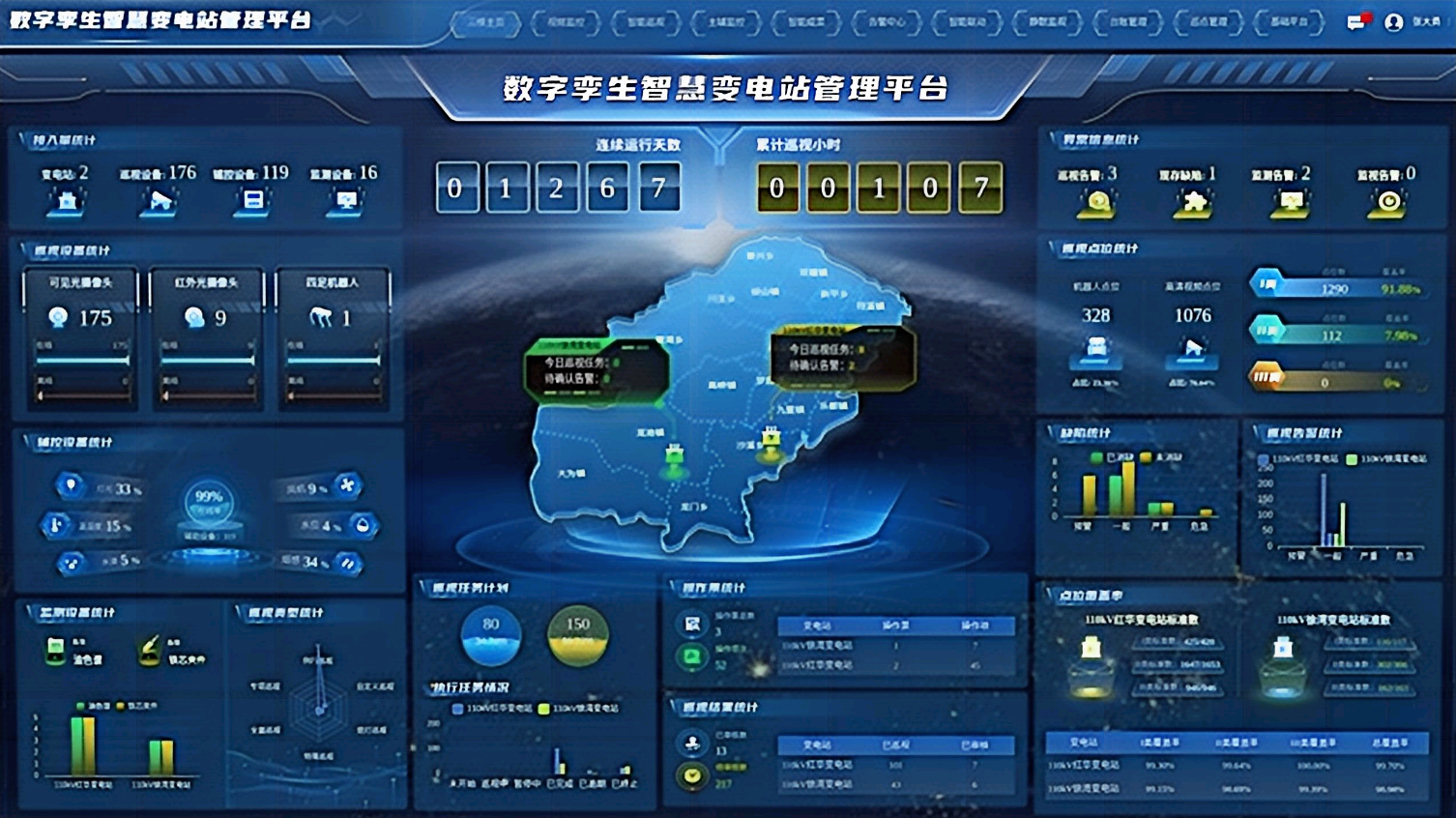Open the 监测告警 monitor icon showing 2
The width and height of the screenshot is (1456, 818).
pos(1291,202)
